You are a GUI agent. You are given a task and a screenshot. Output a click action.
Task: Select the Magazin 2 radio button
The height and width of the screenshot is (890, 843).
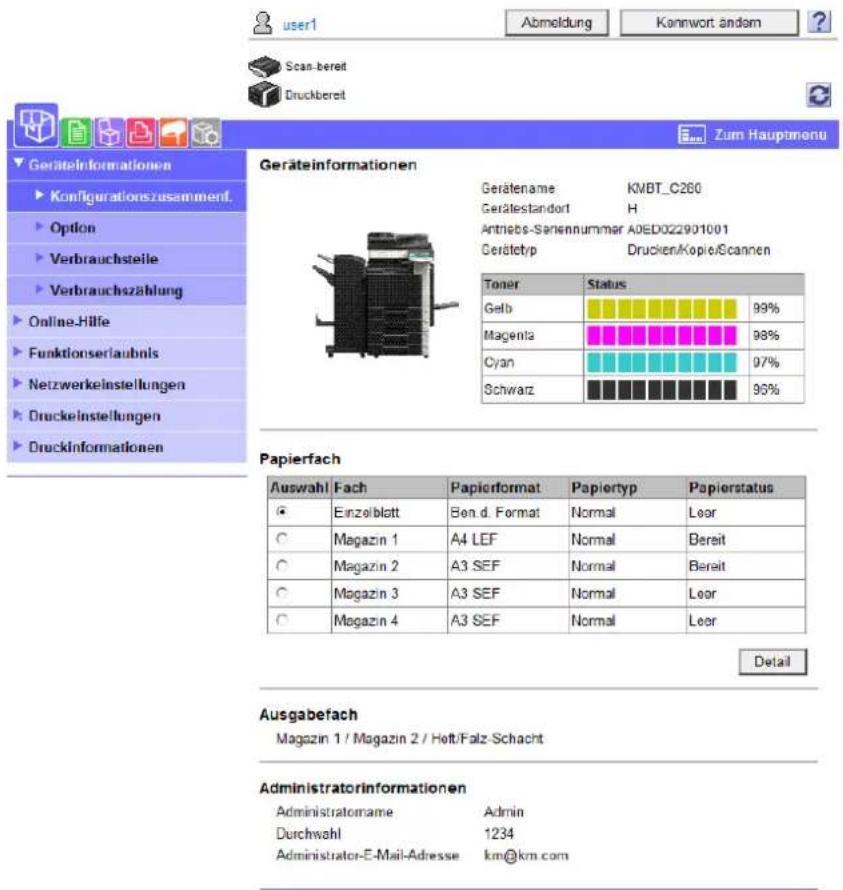tap(282, 565)
